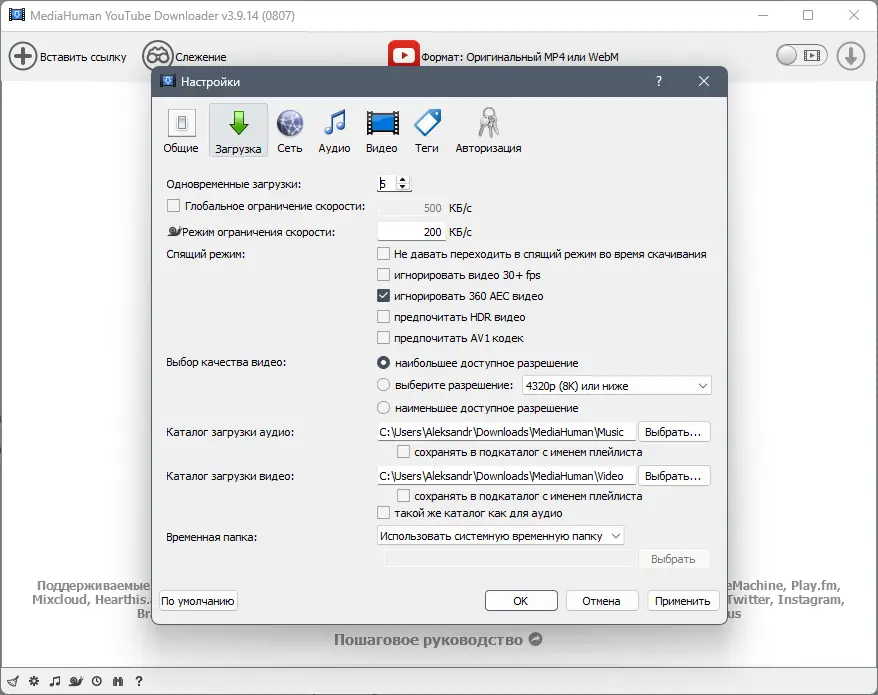Viewport: 878px width, 695px height.
Task: Switch to the Сеть settings tab
Action: (289, 131)
